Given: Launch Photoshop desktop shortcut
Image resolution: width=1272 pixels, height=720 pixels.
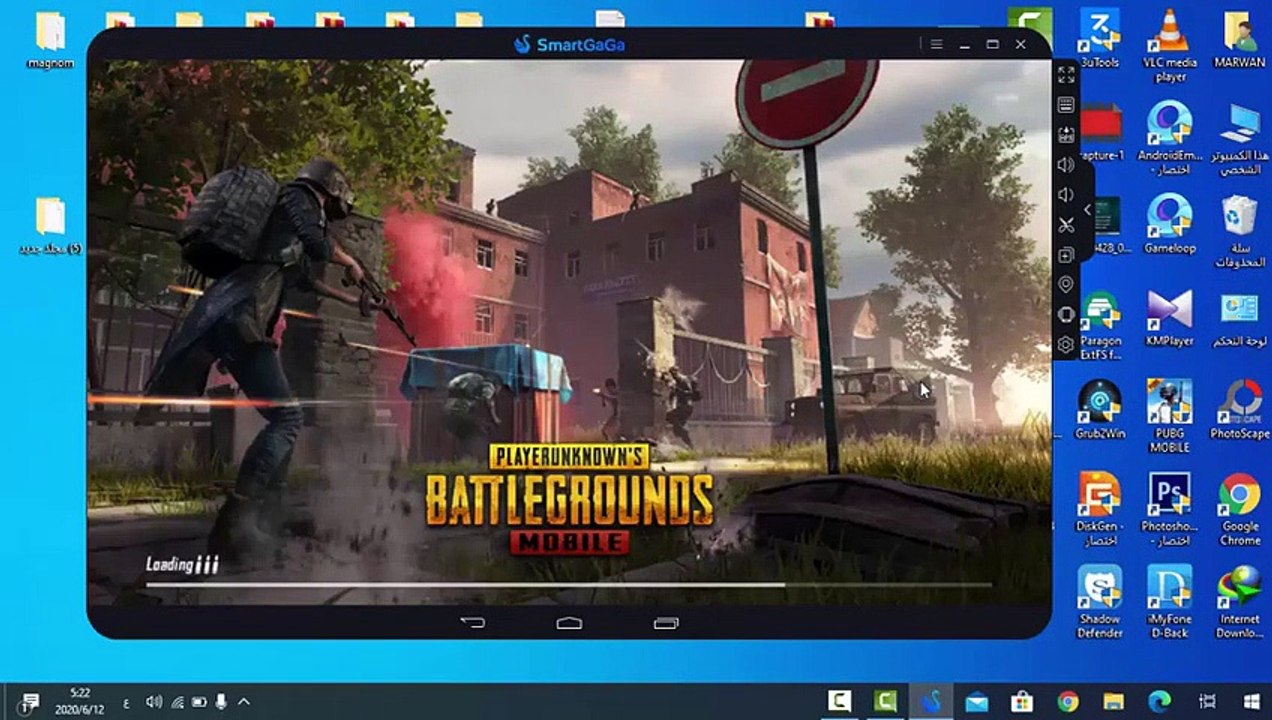Looking at the screenshot, I should (x=1170, y=510).
